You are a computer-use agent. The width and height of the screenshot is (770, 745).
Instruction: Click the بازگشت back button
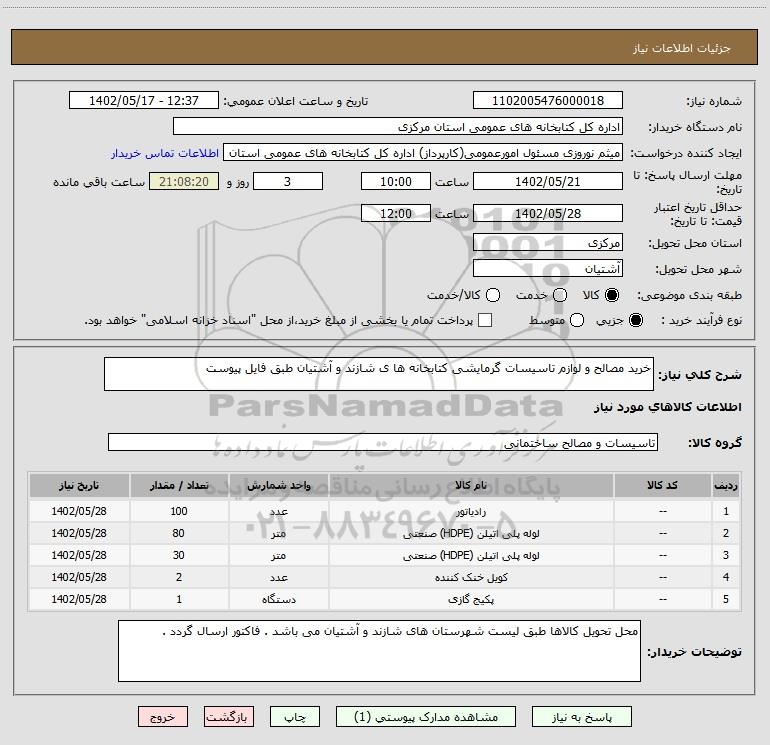coord(229,717)
